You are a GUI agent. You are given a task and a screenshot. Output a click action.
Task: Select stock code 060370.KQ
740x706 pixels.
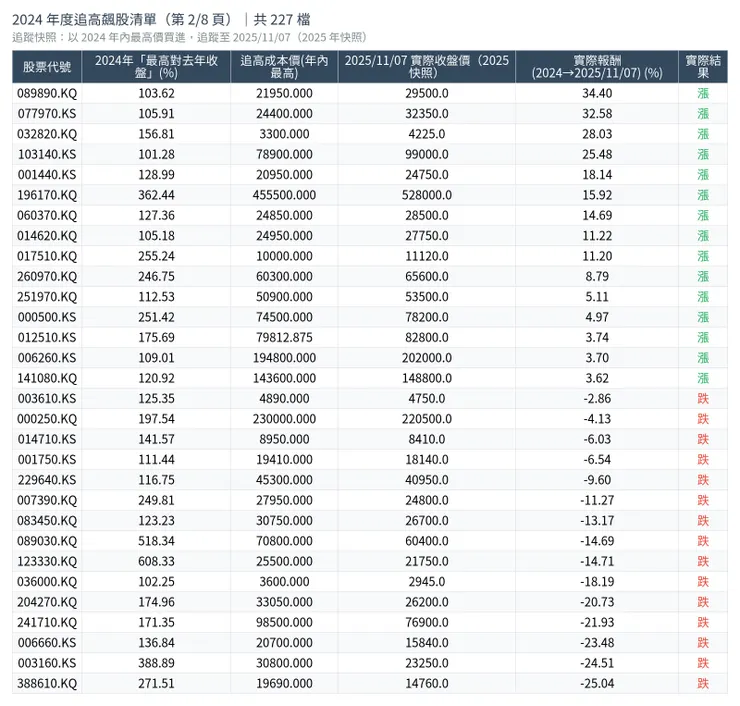47,215
